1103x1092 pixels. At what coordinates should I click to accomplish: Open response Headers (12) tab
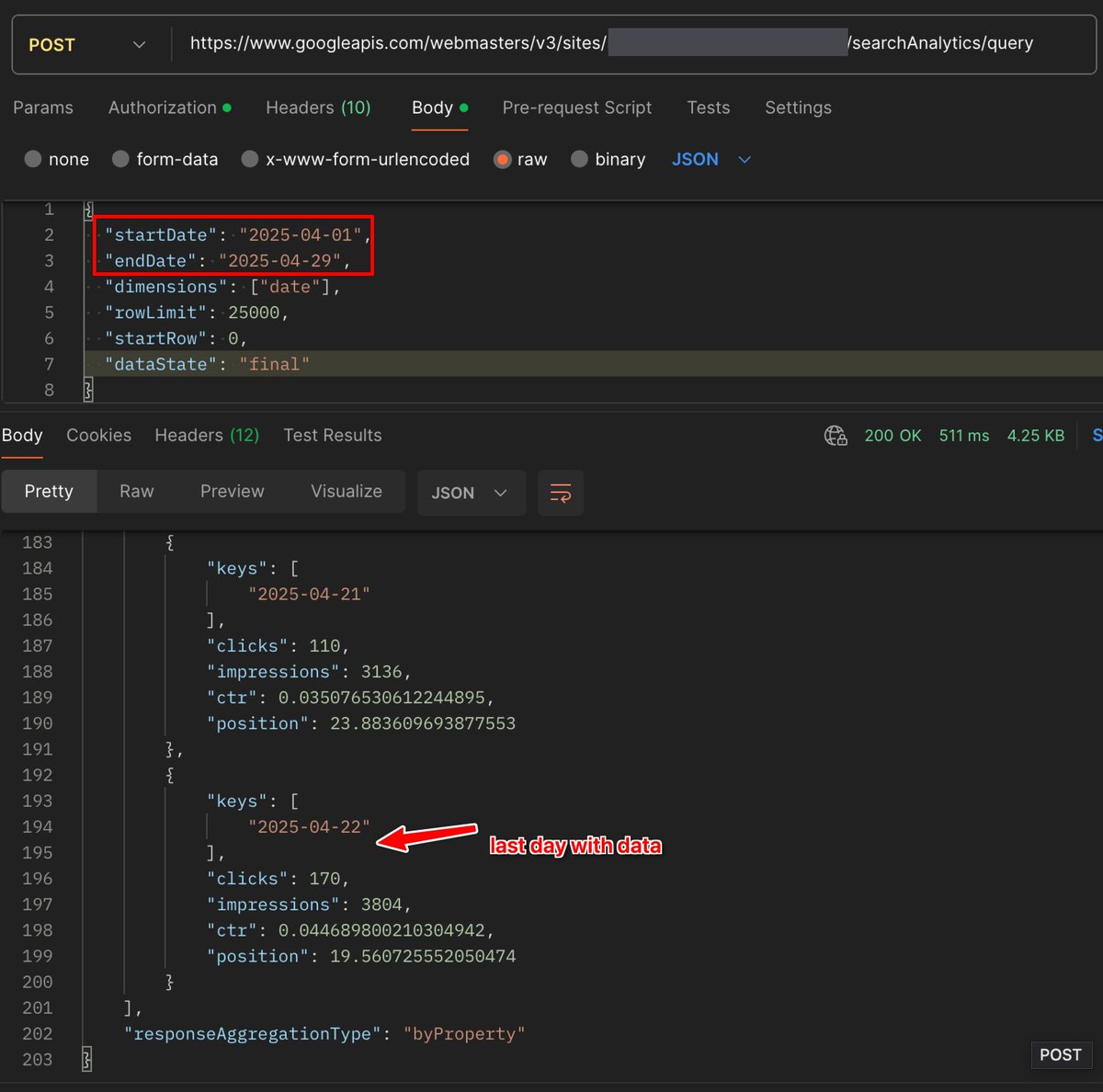pyautogui.click(x=207, y=435)
